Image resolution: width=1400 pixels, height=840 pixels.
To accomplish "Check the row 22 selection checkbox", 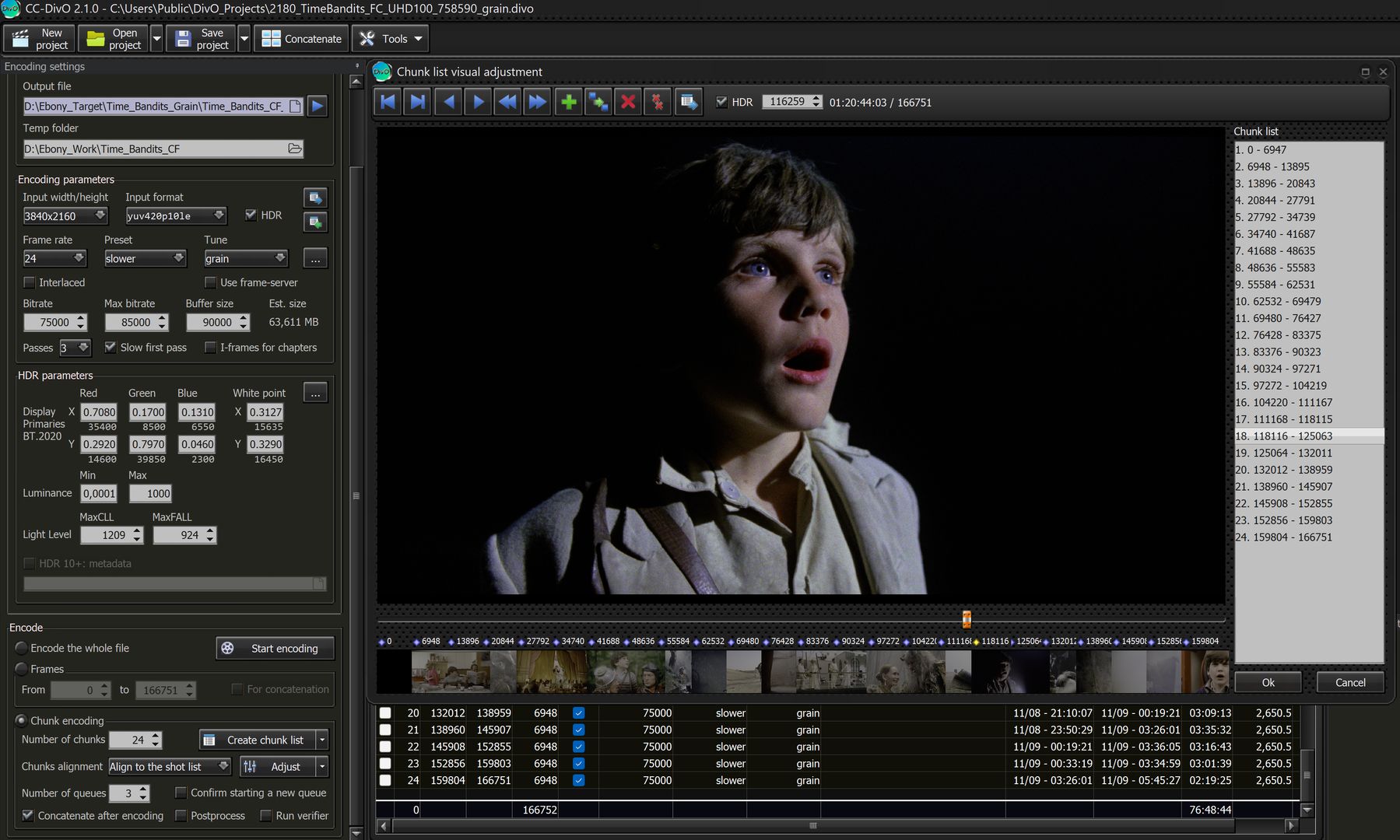I will tap(384, 747).
